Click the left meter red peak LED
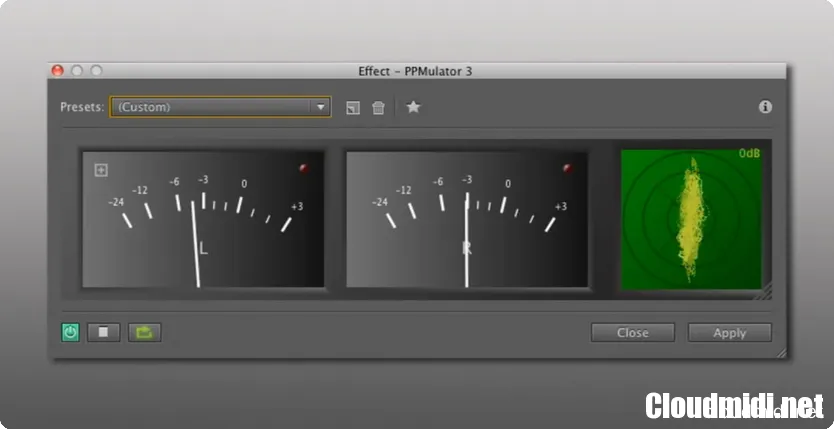 [x=304, y=169]
